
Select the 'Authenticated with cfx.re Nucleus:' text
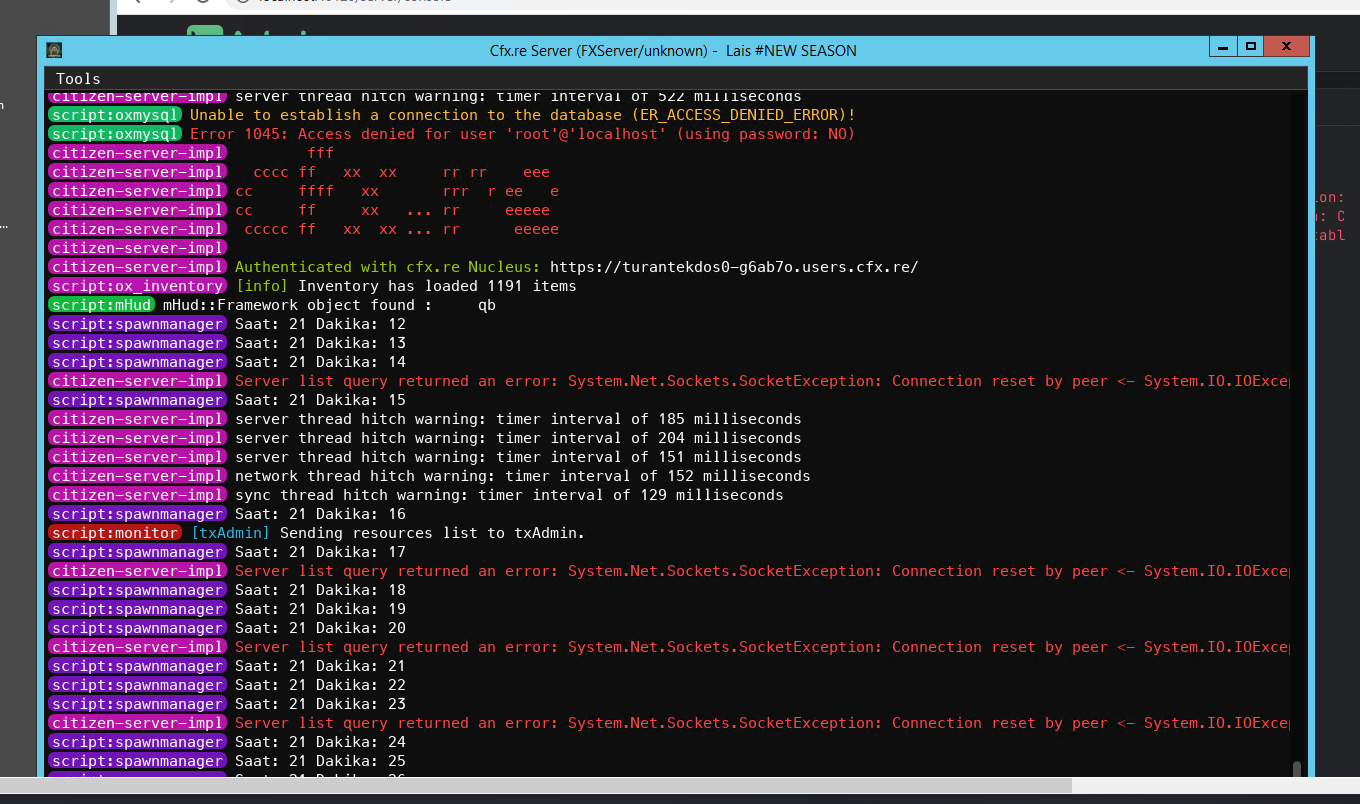pos(387,267)
